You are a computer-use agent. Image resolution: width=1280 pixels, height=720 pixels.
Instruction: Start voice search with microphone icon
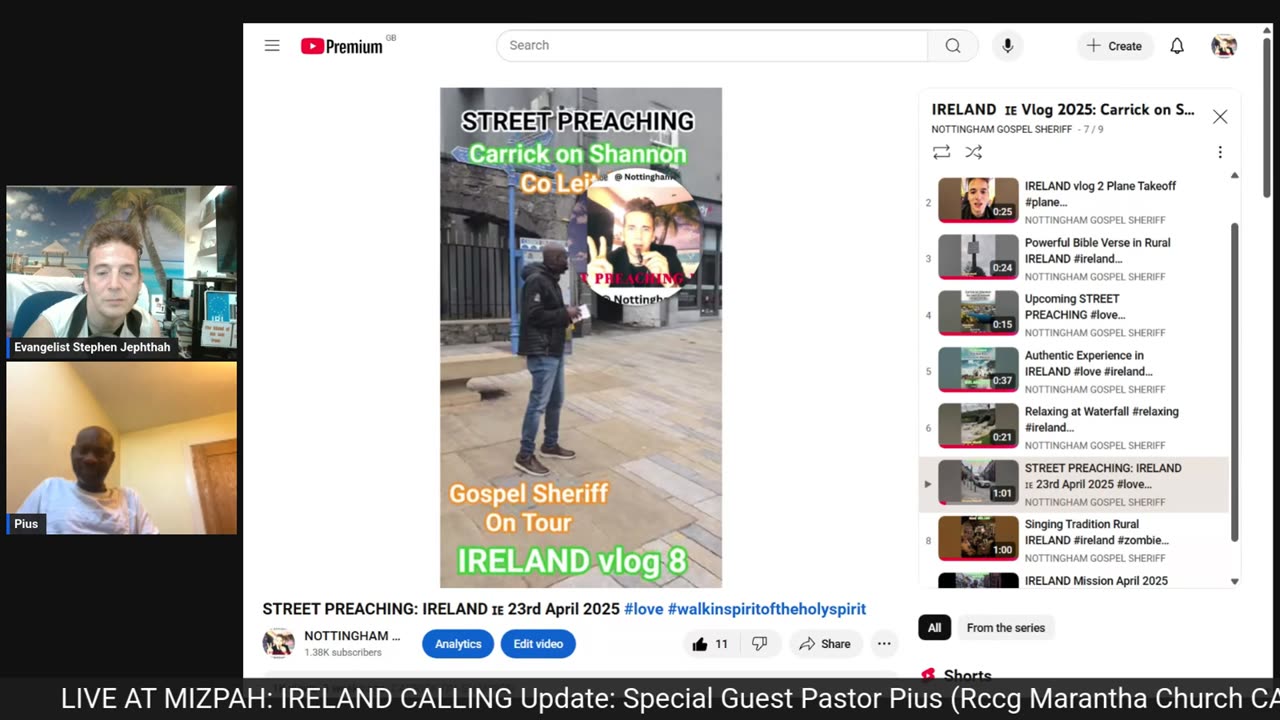[1007, 45]
